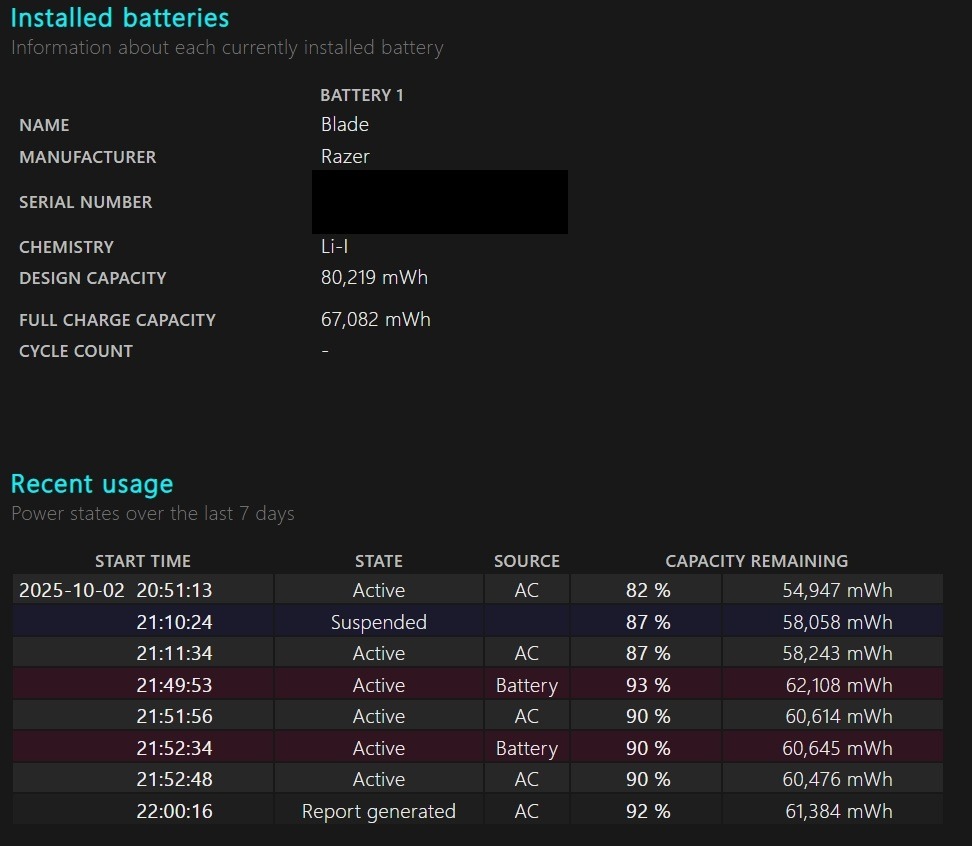Click the 2025-10-02 20:51:13 start time cell

point(116,590)
